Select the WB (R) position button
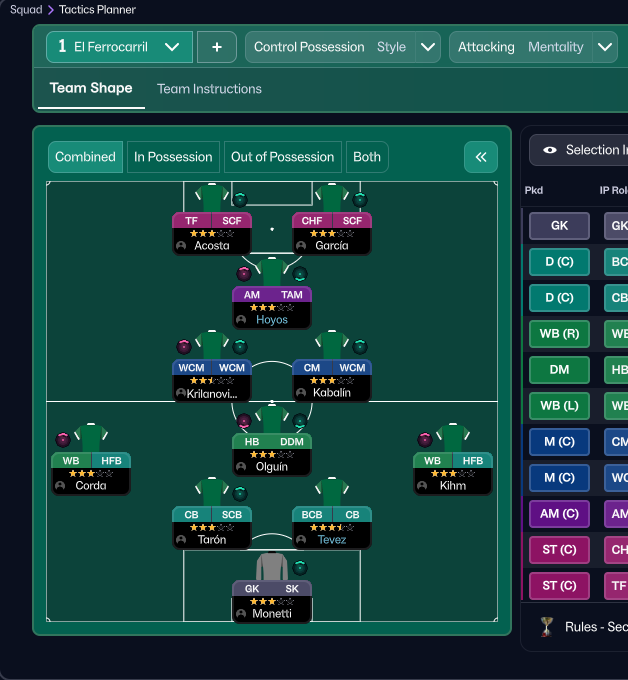Image resolution: width=628 pixels, height=680 pixels. (x=559, y=334)
